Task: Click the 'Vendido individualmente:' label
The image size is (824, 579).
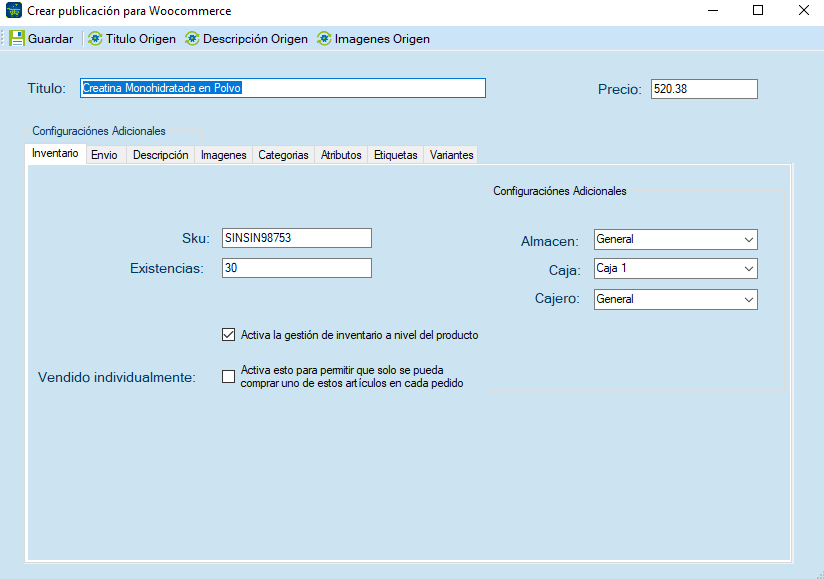Action: coord(117,377)
